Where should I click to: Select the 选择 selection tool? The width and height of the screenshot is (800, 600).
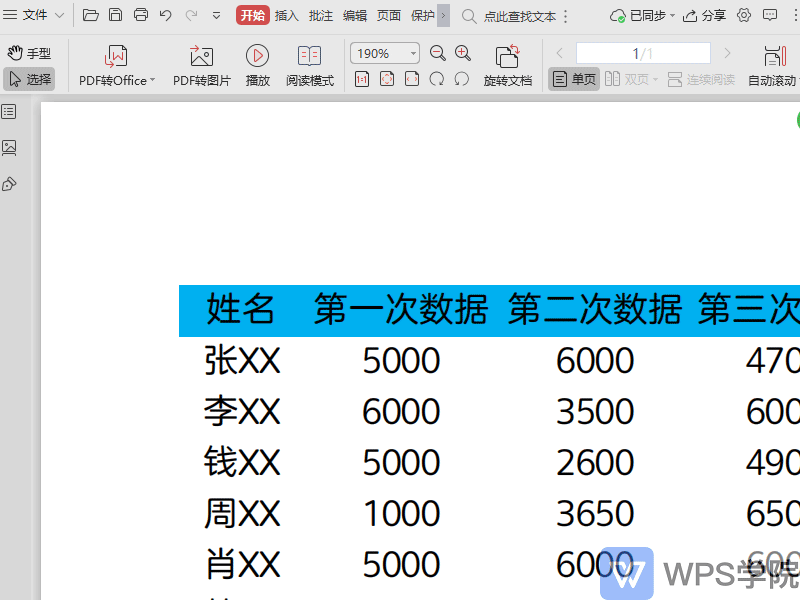[x=29, y=79]
